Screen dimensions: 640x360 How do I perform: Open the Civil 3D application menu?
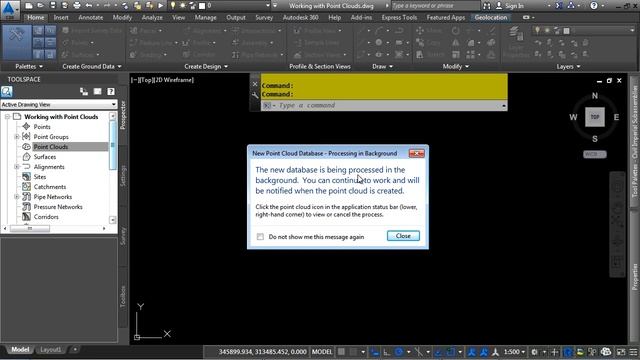(9, 10)
